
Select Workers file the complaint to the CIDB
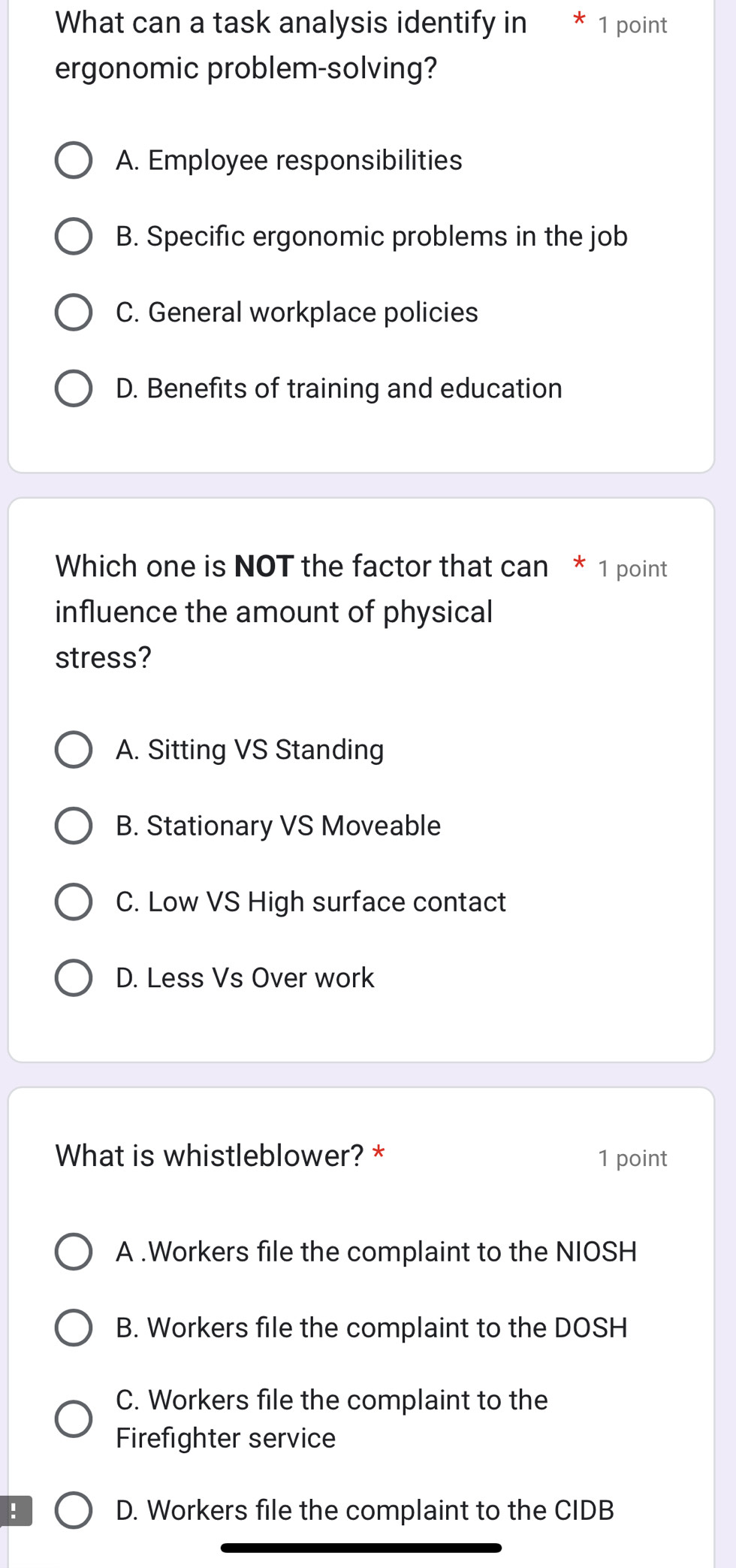(x=74, y=1510)
